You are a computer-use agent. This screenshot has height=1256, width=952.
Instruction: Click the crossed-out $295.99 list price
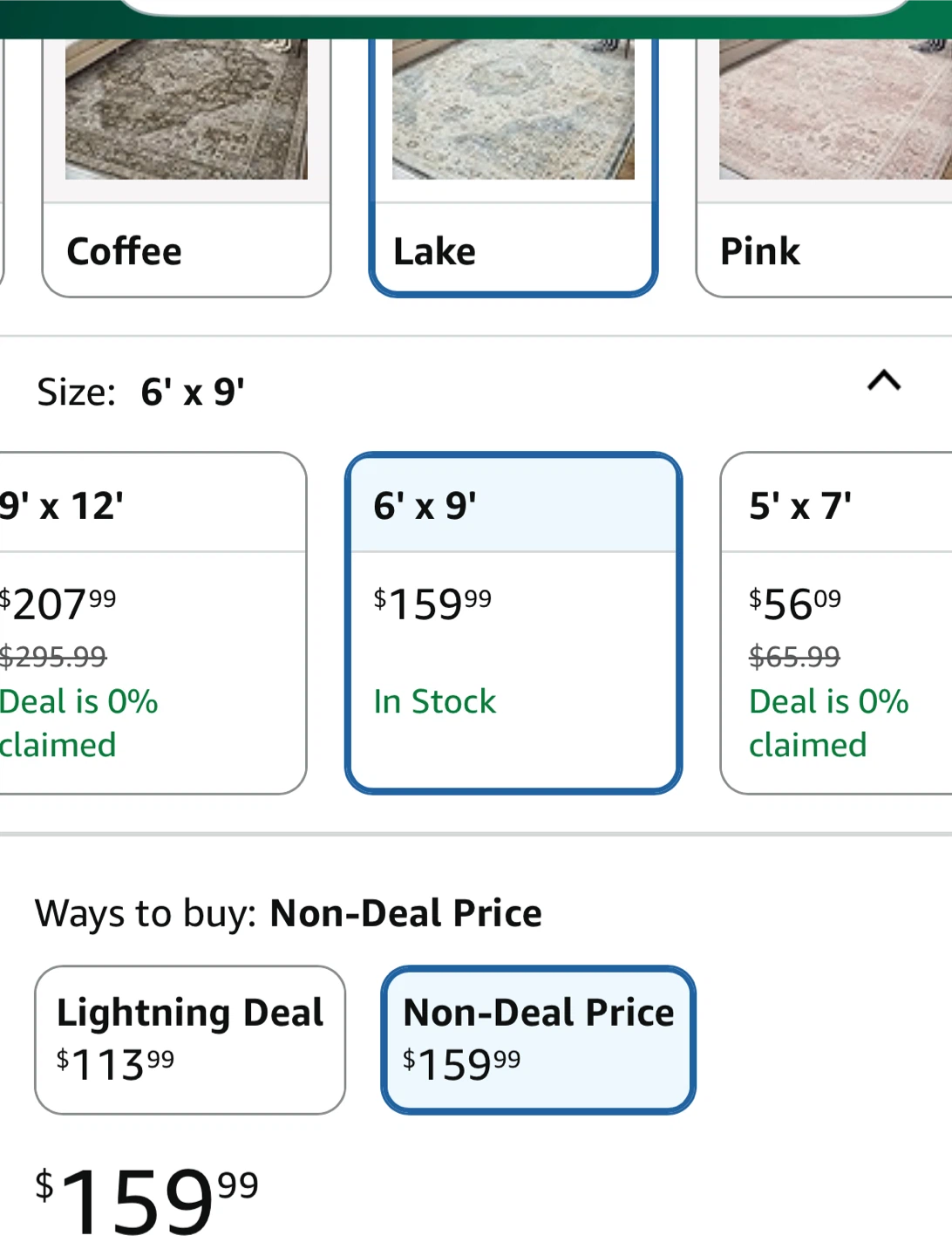[54, 656]
